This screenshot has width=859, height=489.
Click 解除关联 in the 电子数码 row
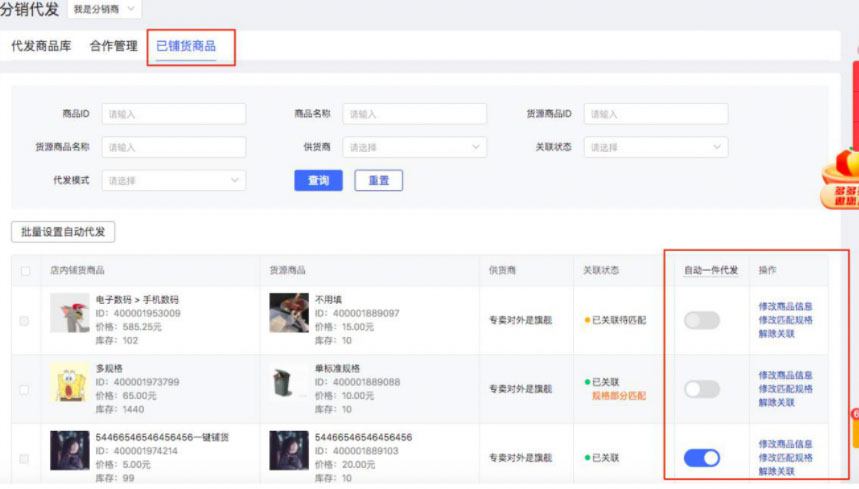[776, 333]
